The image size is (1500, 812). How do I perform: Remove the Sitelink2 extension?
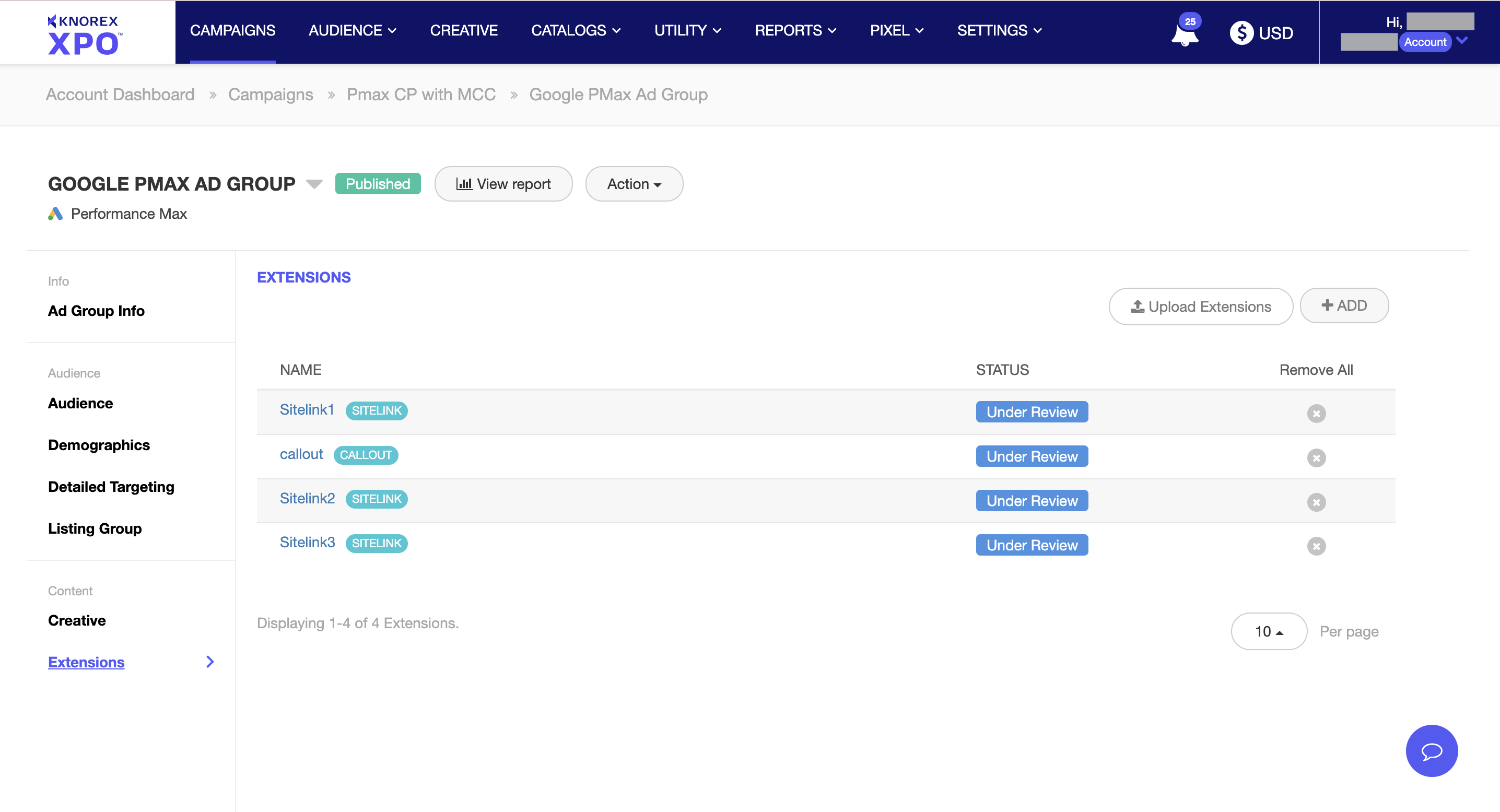click(1316, 502)
